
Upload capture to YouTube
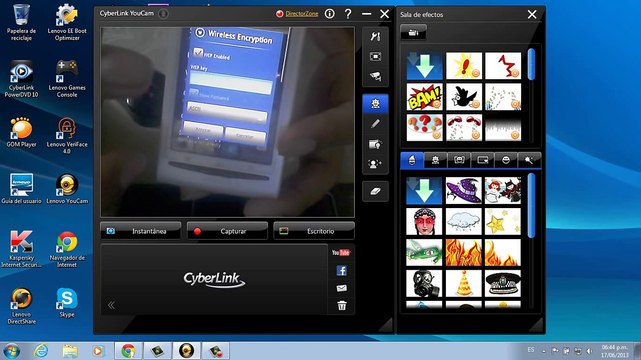[341, 253]
